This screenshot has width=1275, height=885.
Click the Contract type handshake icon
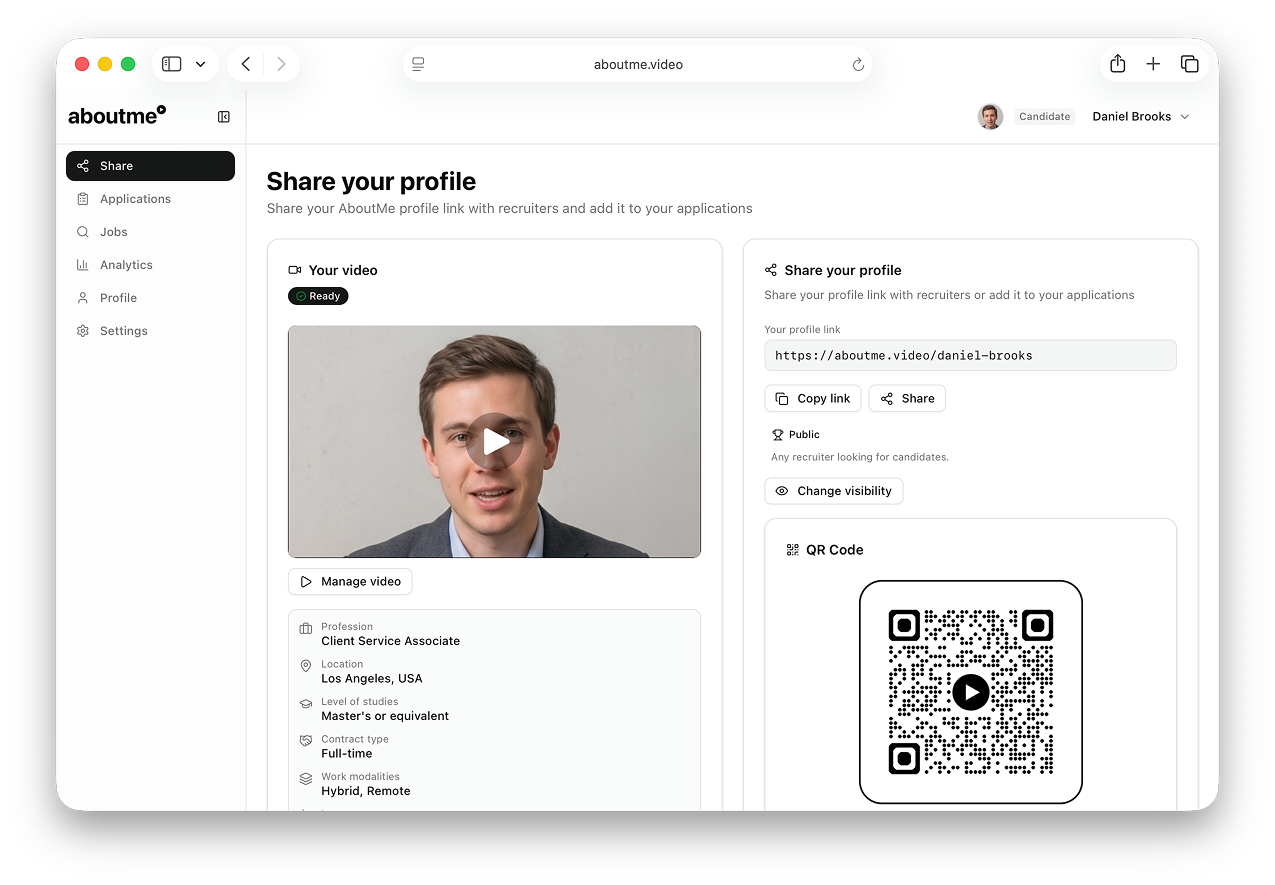306,741
